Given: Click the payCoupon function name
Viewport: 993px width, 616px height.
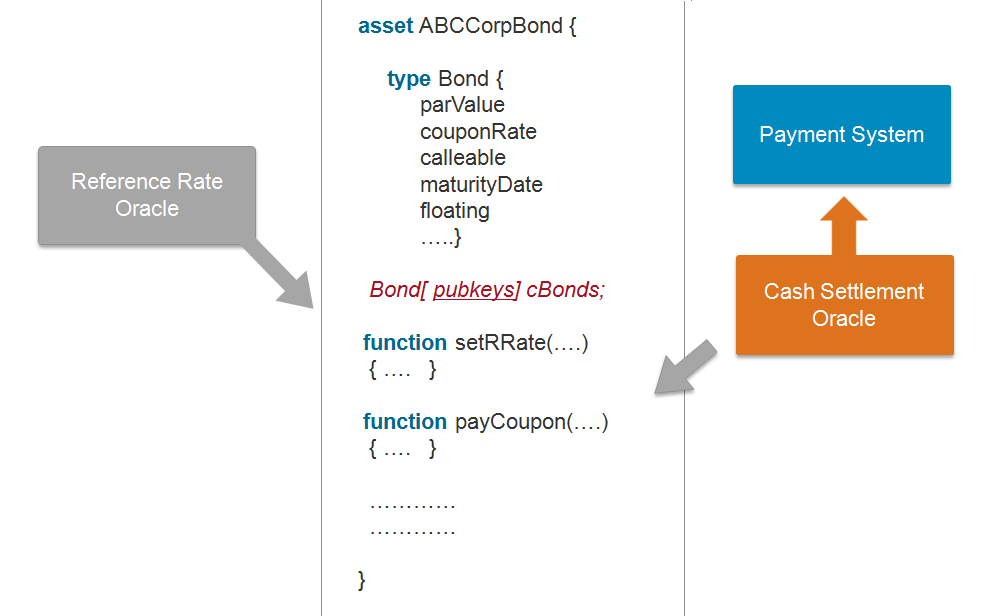Looking at the screenshot, I should click(510, 422).
